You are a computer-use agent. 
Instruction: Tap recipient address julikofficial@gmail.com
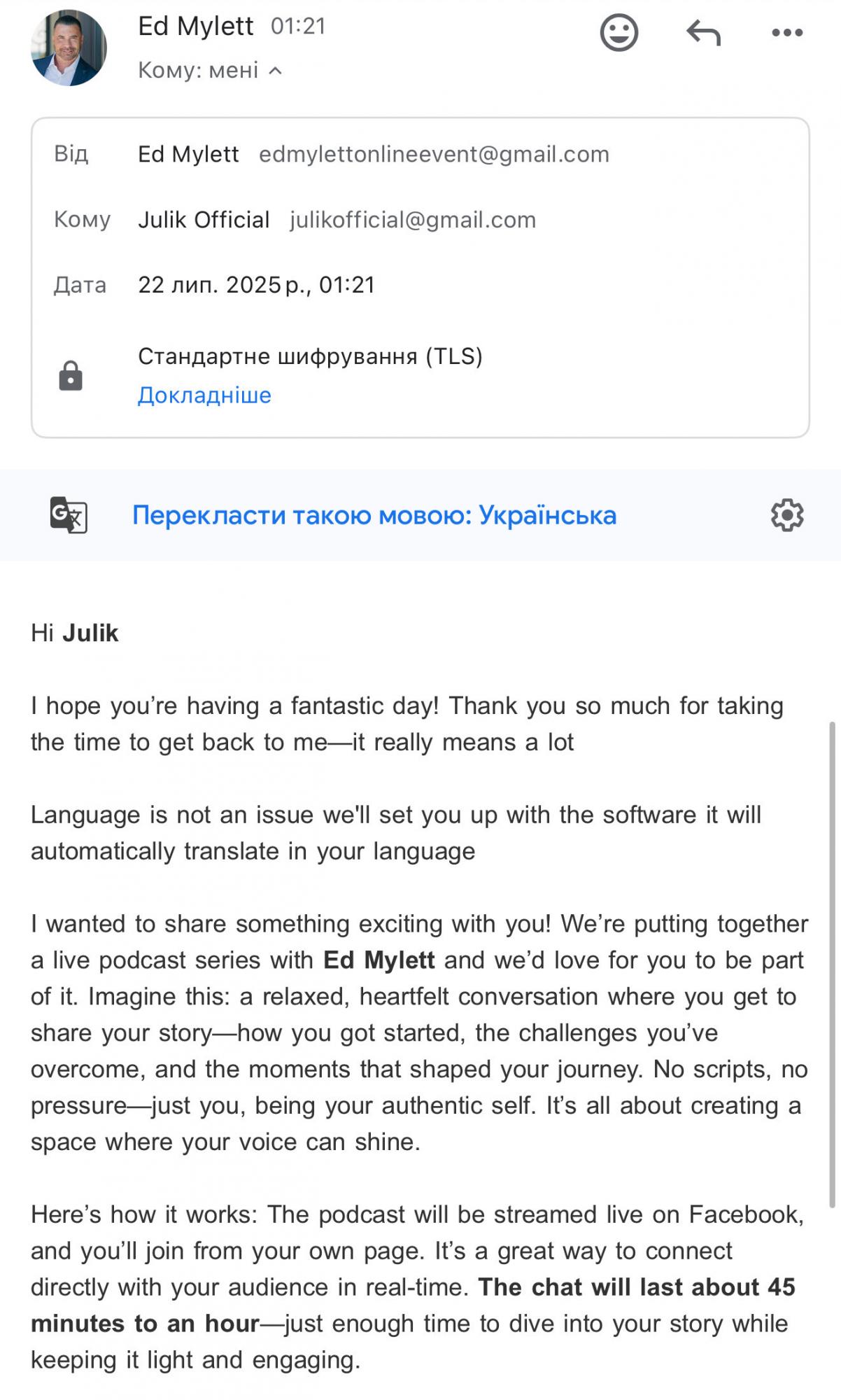pos(413,220)
